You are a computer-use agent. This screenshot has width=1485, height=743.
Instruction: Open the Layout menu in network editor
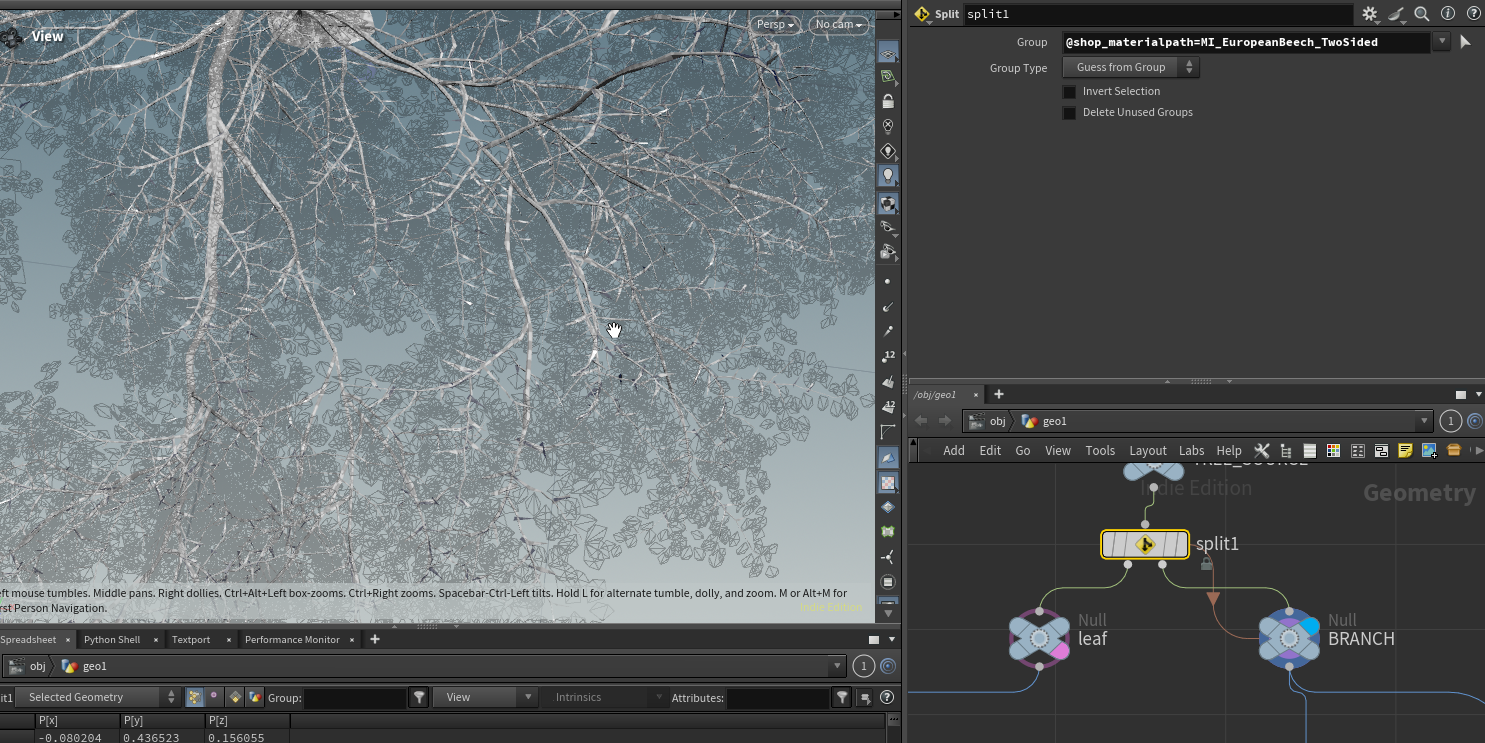(1147, 451)
